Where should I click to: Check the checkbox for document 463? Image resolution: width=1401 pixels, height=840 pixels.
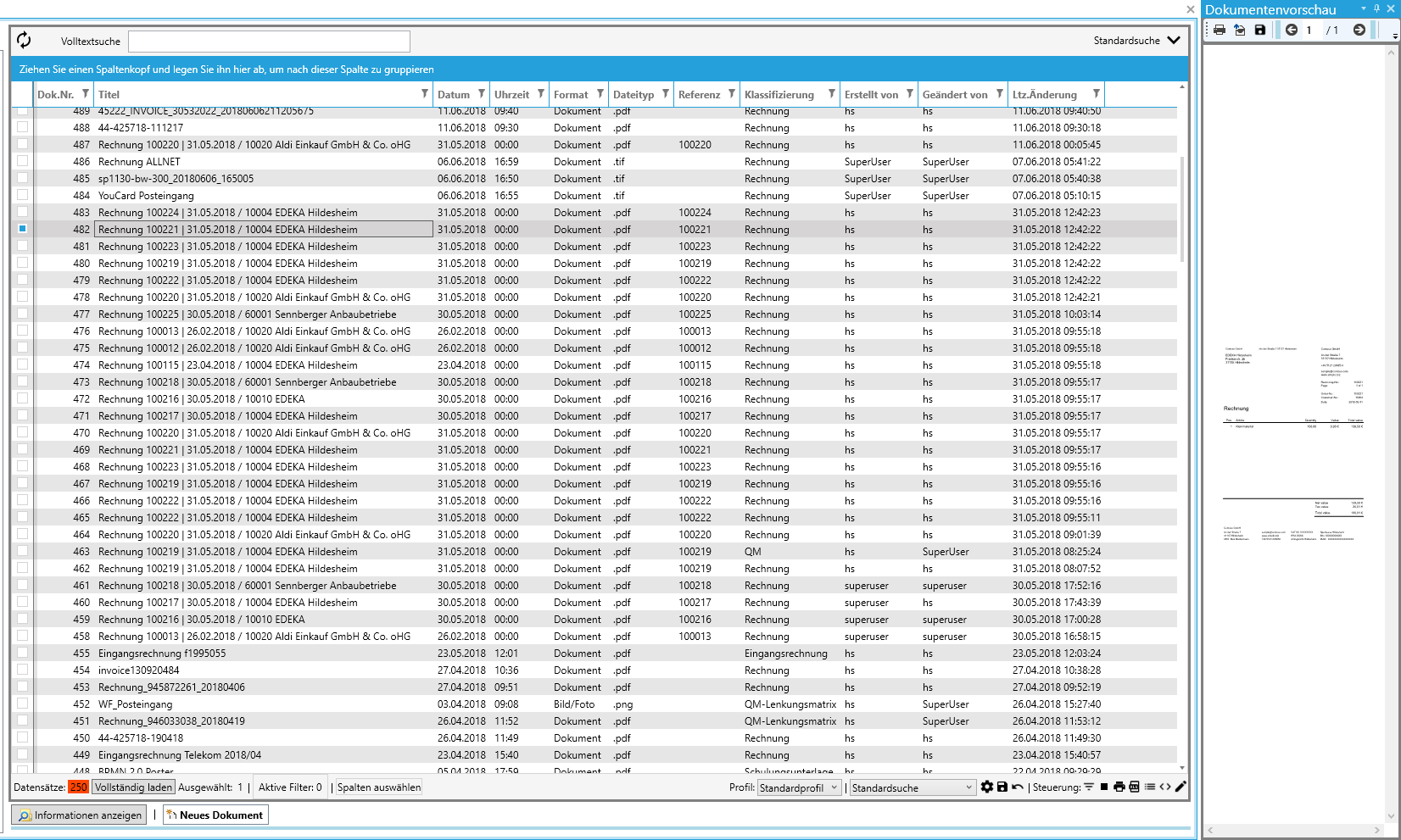point(23,551)
